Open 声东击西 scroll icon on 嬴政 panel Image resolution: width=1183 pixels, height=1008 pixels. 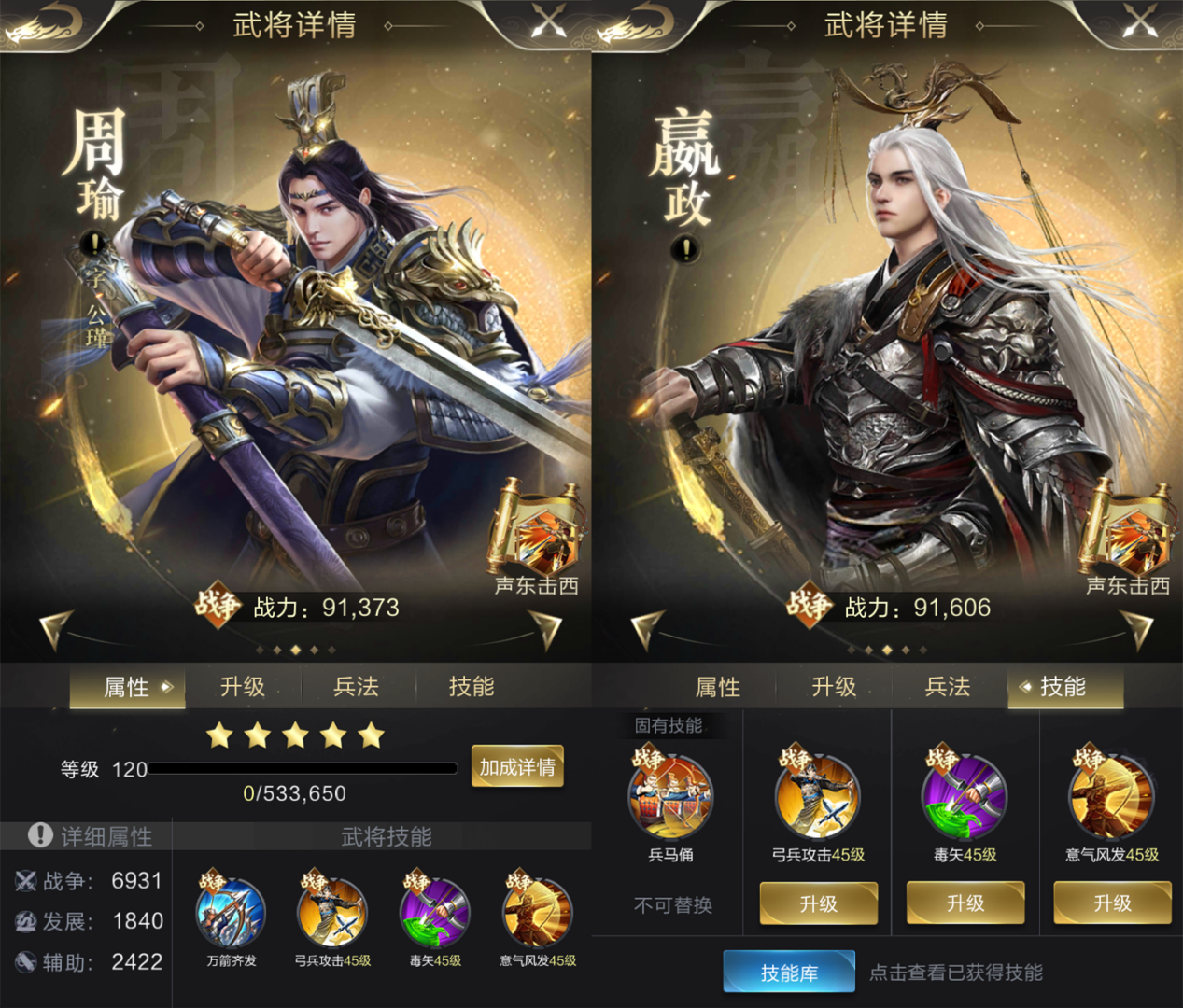tap(1127, 527)
